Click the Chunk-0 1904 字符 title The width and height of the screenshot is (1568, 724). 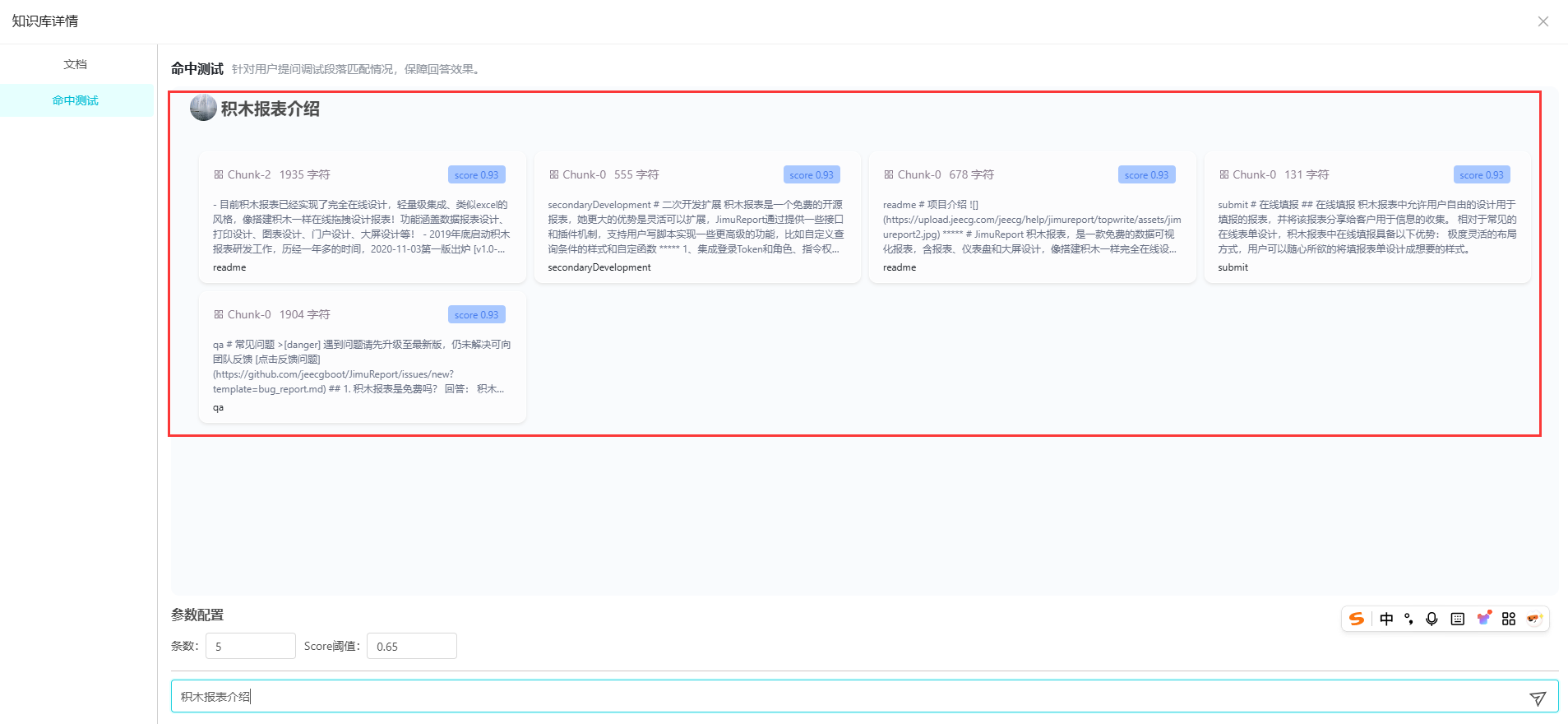[x=279, y=314]
